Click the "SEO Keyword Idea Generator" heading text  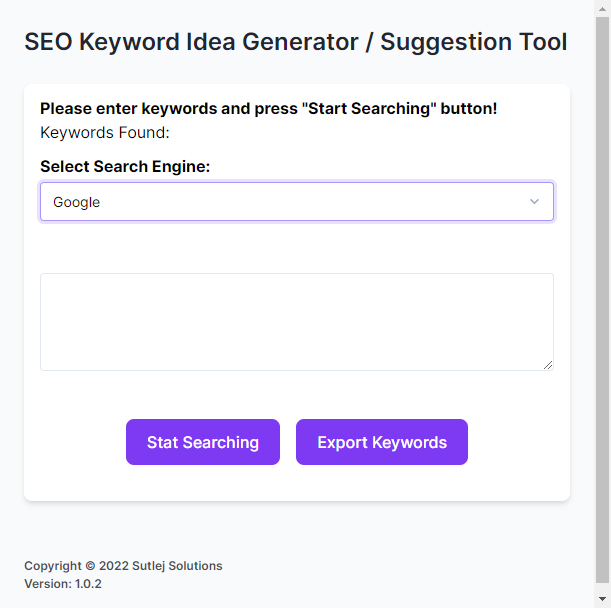tap(190, 42)
